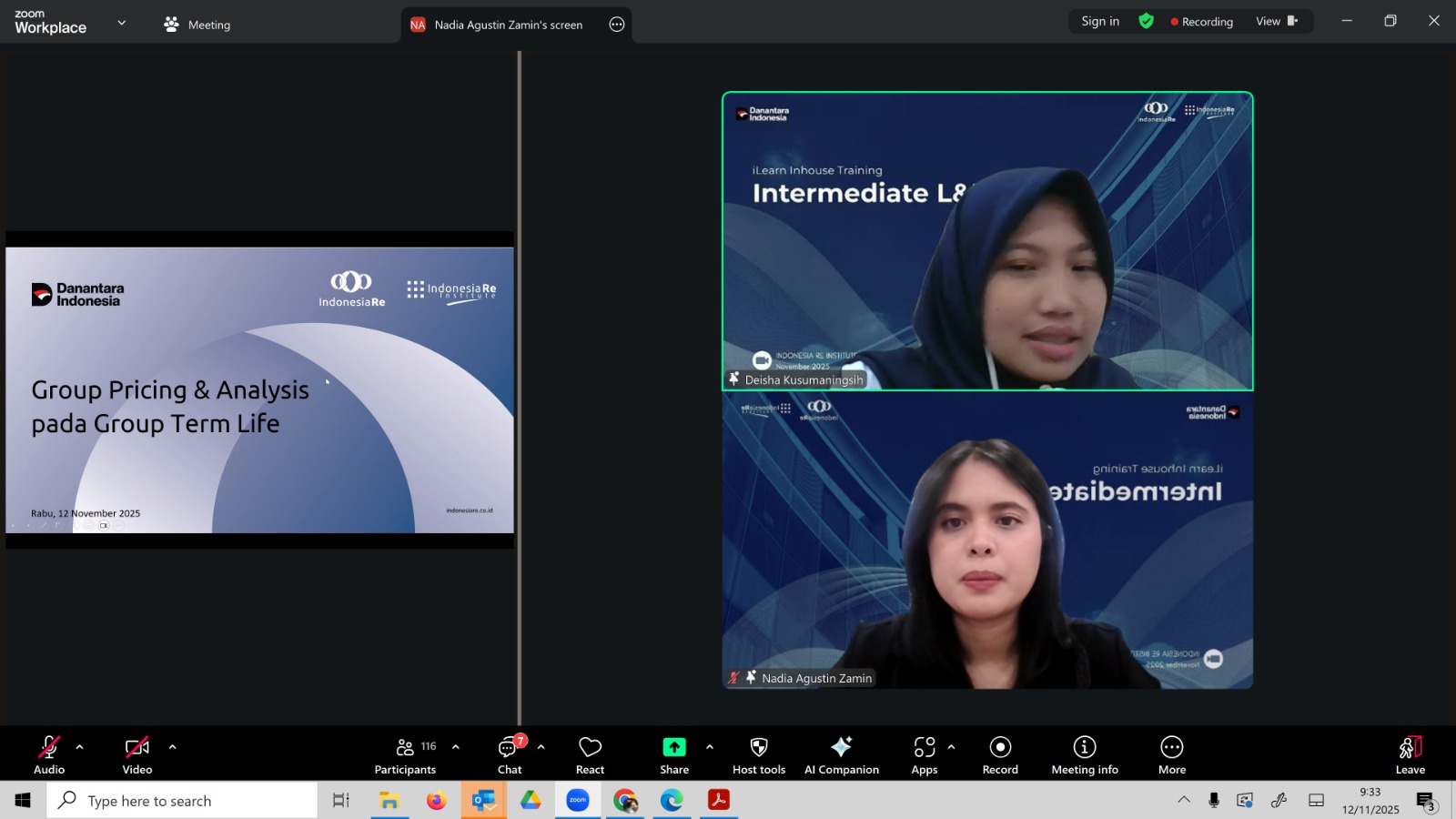Click the Windows taskbar search box
Image resolution: width=1456 pixels, height=819 pixels.
click(x=182, y=801)
